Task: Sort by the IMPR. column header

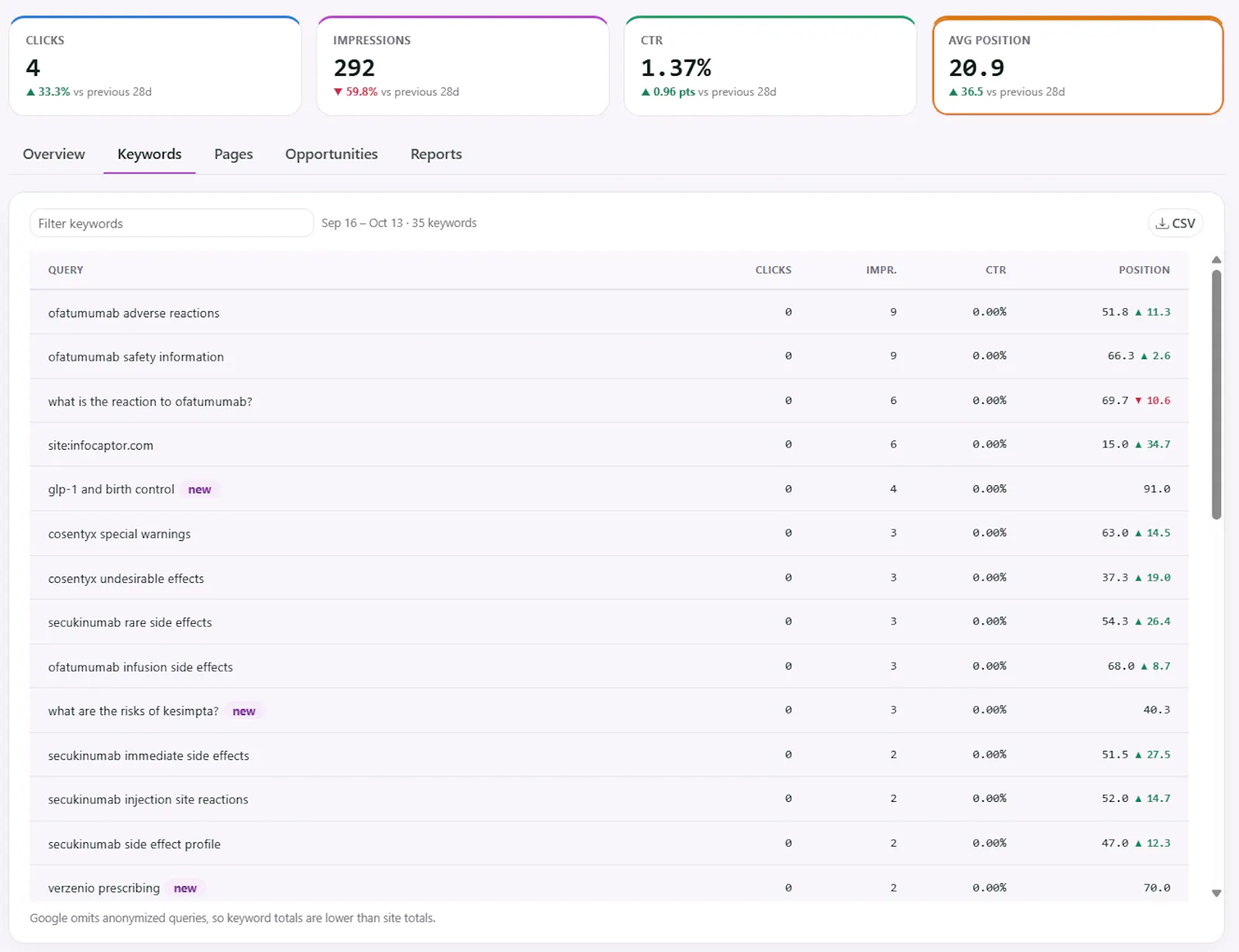Action: point(881,270)
